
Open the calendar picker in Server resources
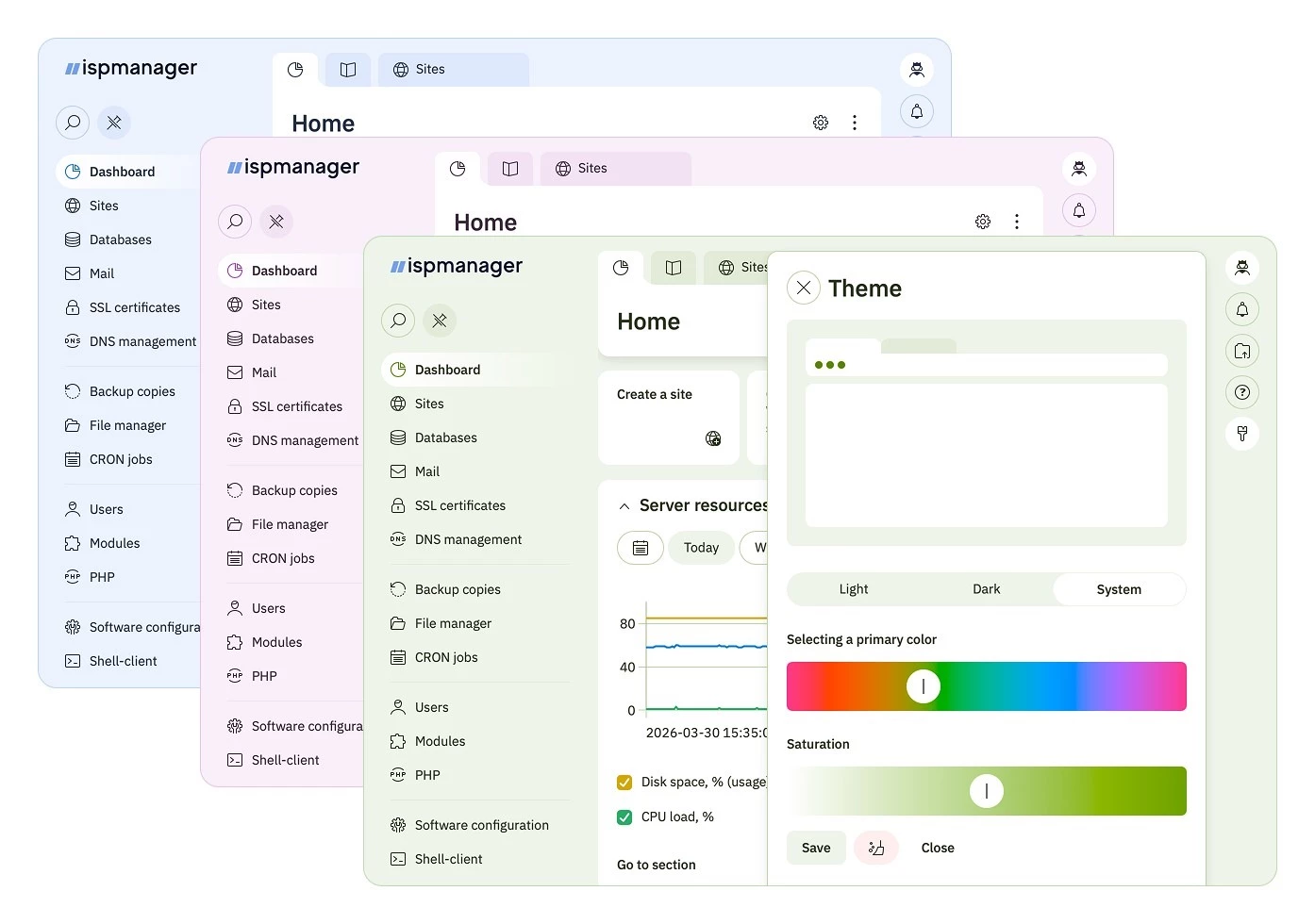pyautogui.click(x=641, y=548)
